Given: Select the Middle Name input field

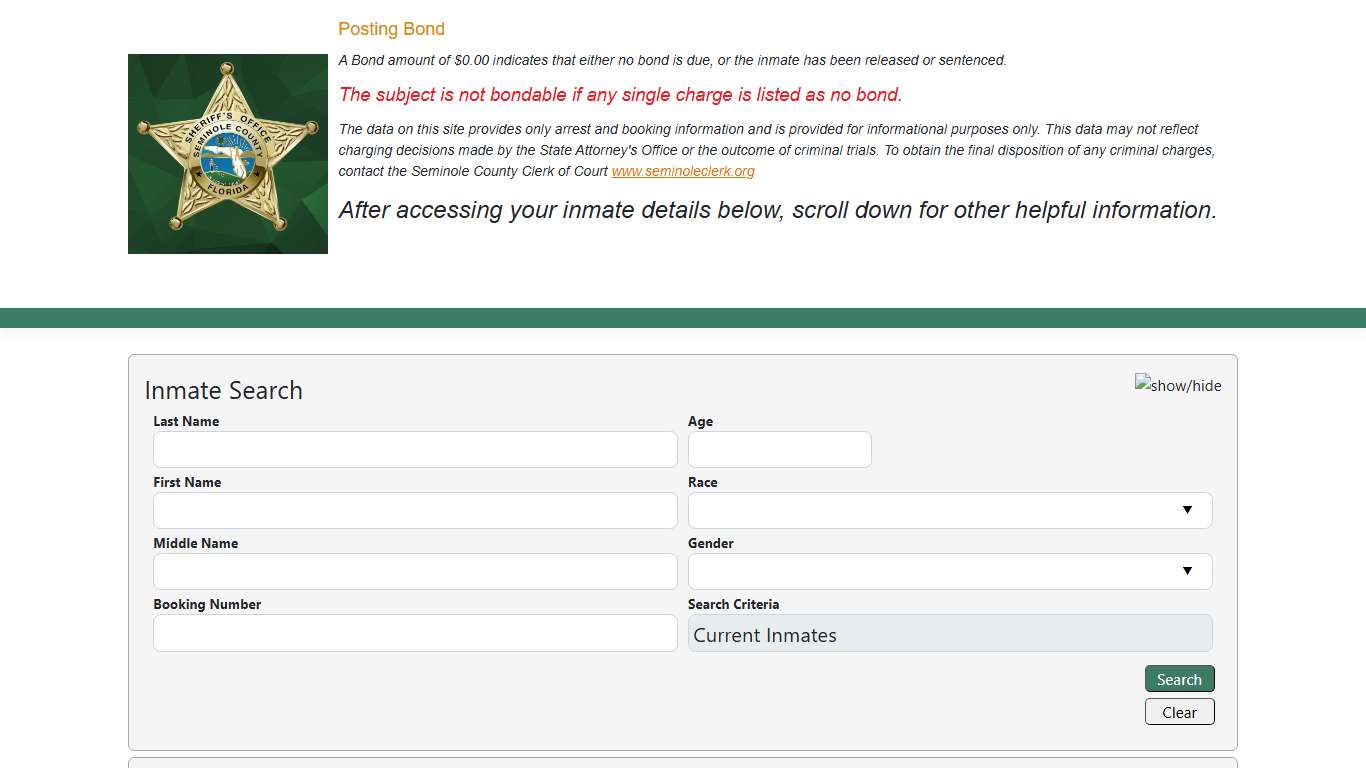Looking at the screenshot, I should [415, 571].
